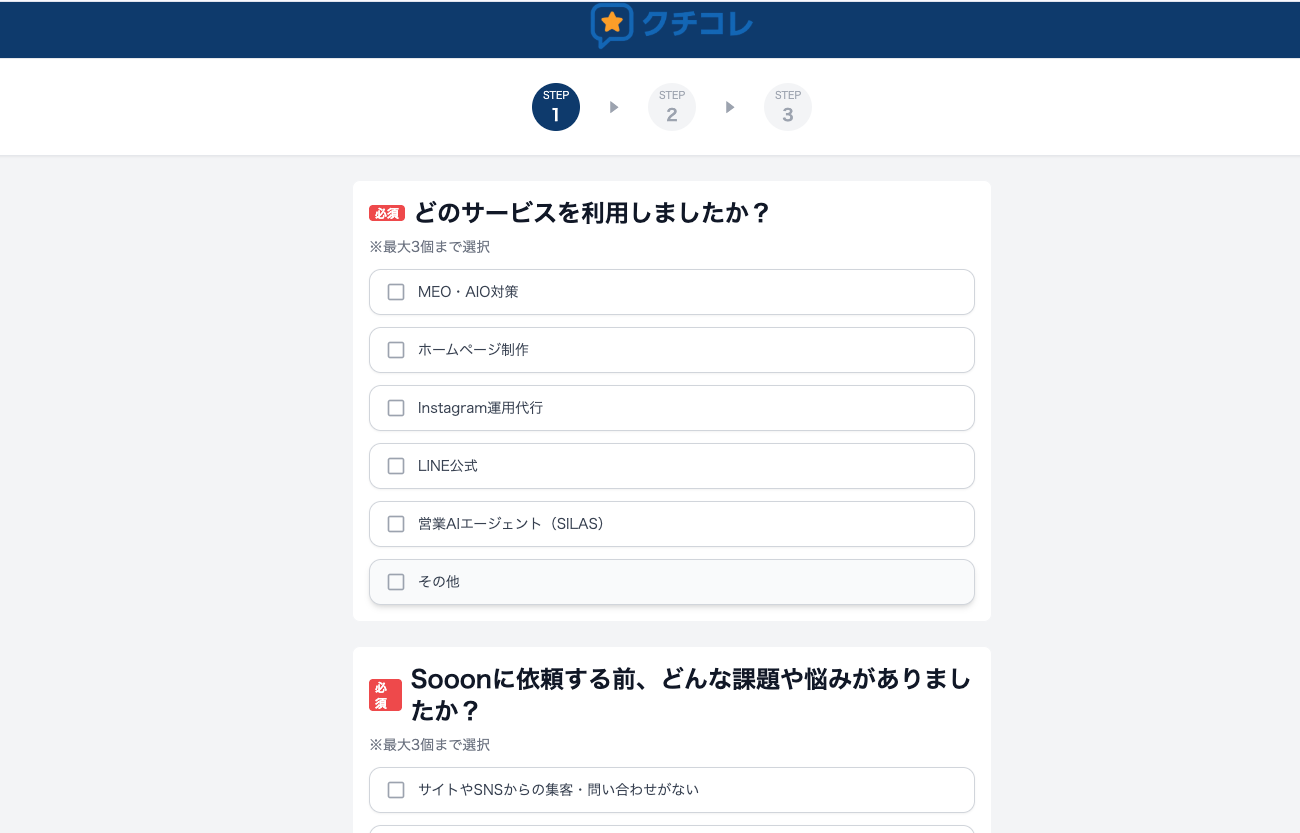This screenshot has width=1300, height=833.
Task: Open the STEP 3 indicator
Action: click(788, 107)
